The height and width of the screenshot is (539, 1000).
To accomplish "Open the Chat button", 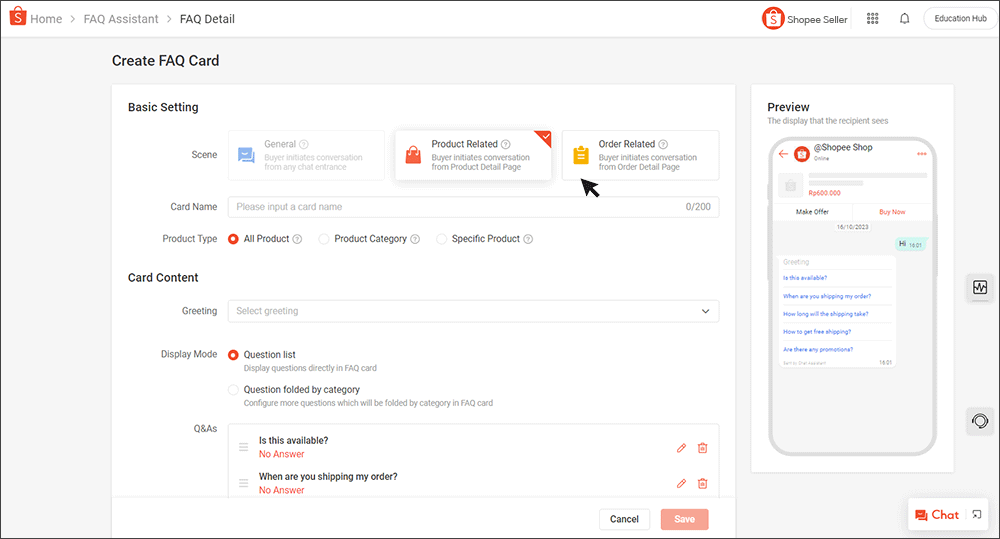I will 937,515.
